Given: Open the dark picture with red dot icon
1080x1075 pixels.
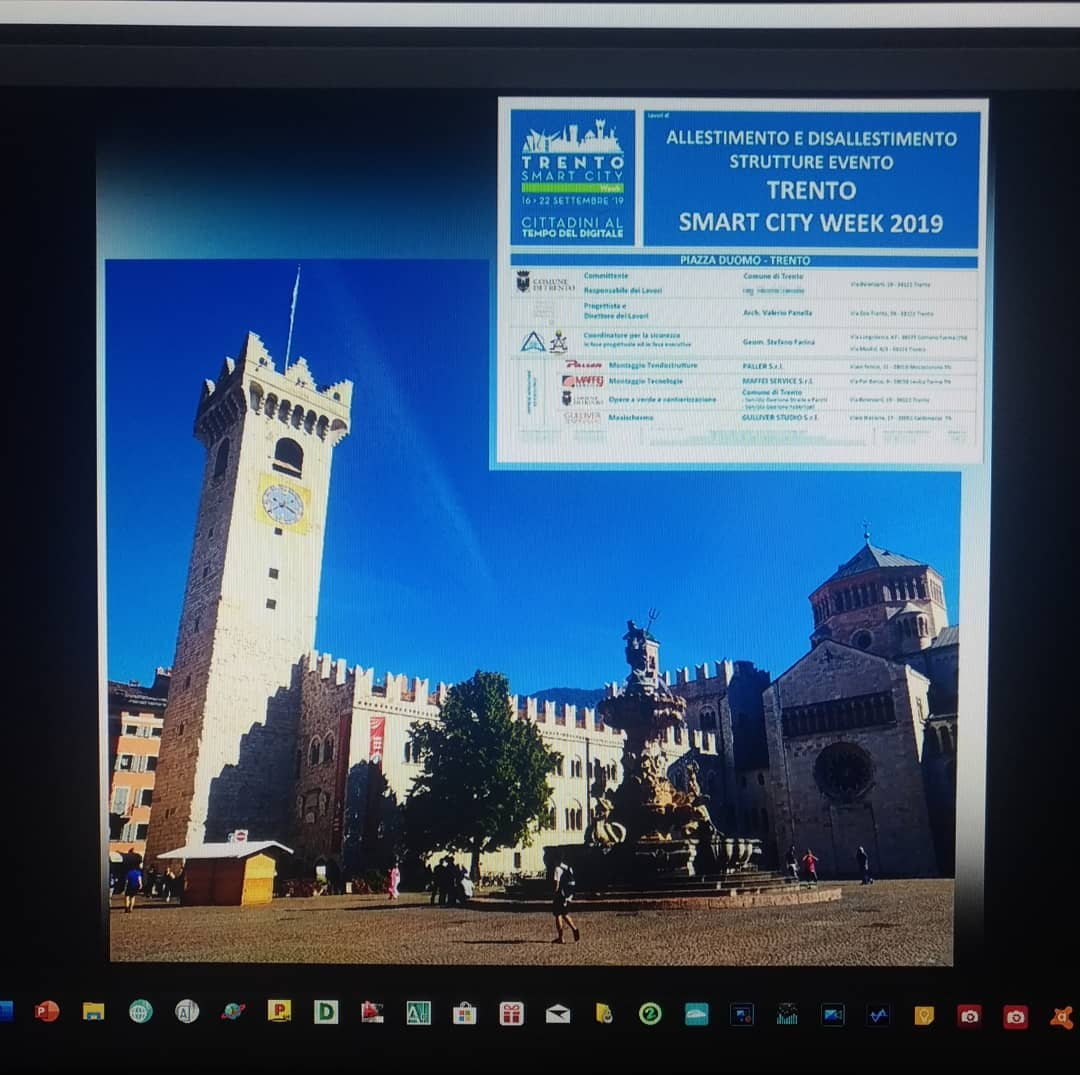Looking at the screenshot, I should [x=742, y=1014].
